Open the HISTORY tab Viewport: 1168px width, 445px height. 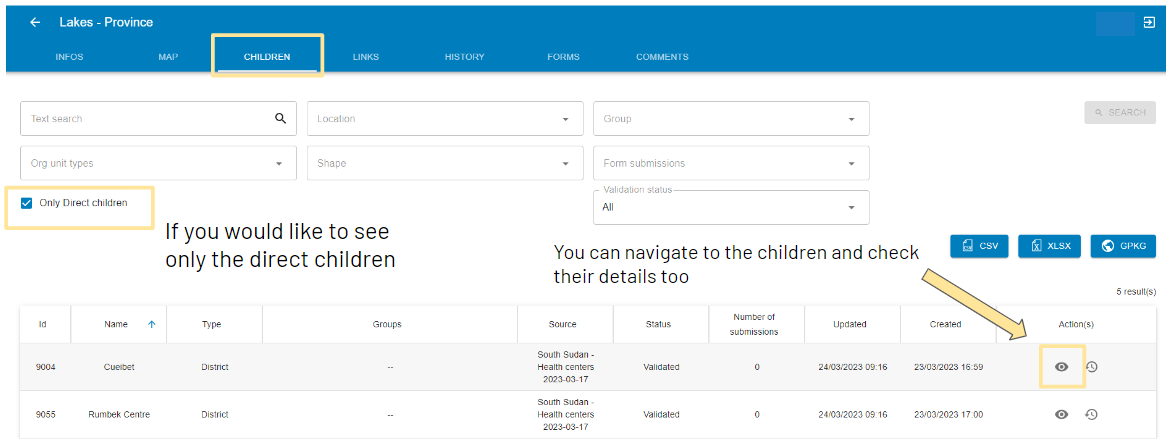click(465, 57)
